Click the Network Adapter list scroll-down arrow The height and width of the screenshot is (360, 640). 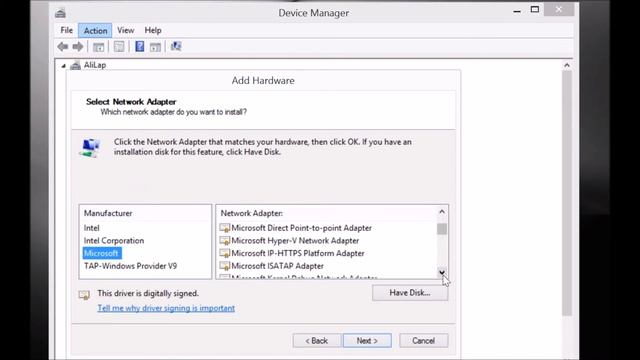[x=442, y=272]
